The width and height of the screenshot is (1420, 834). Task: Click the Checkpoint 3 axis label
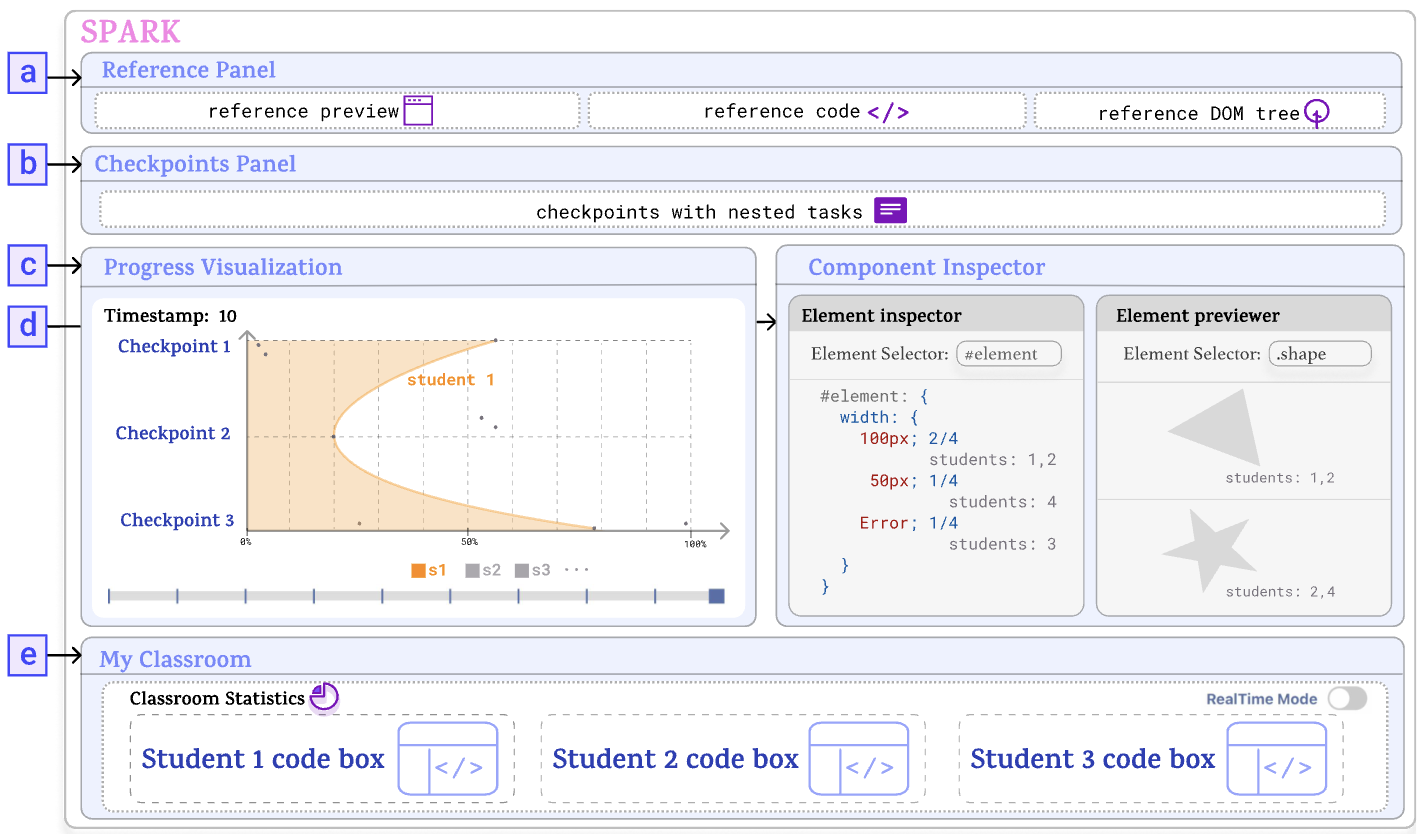177,520
